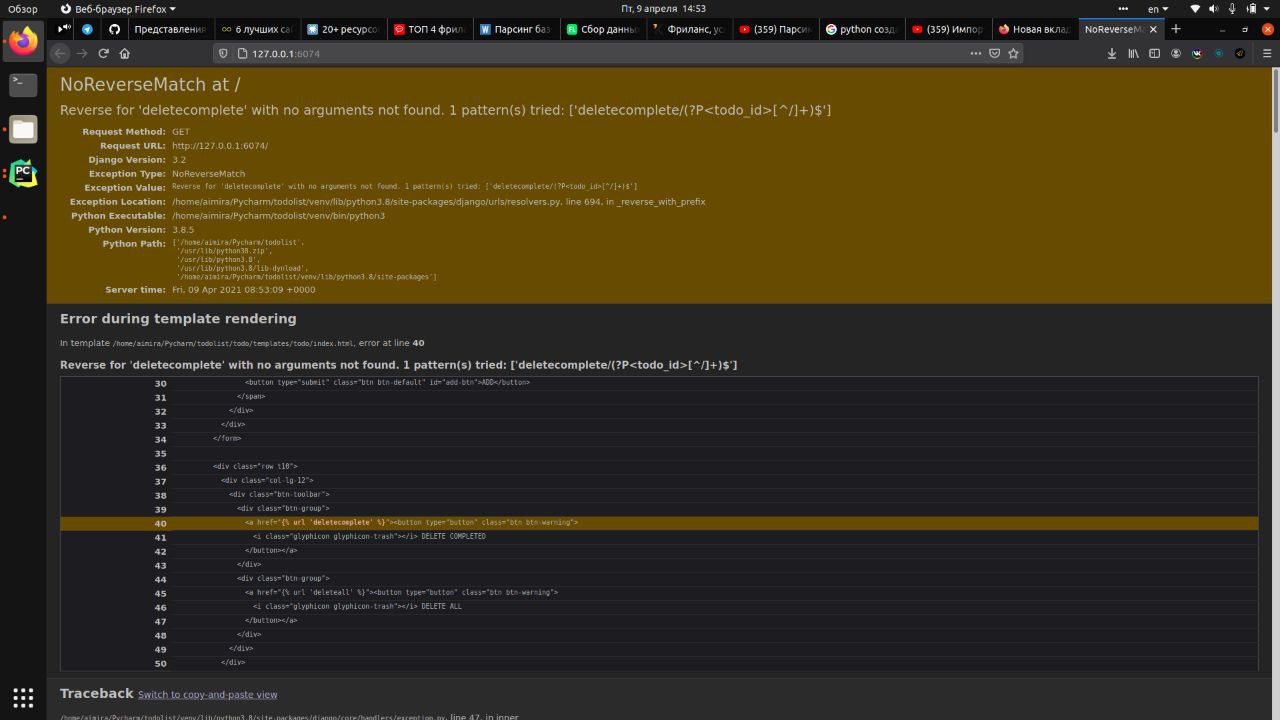Viewport: 1280px width, 720px height.
Task: Open the 'Обзор' activities overview
Action: coord(23,8)
